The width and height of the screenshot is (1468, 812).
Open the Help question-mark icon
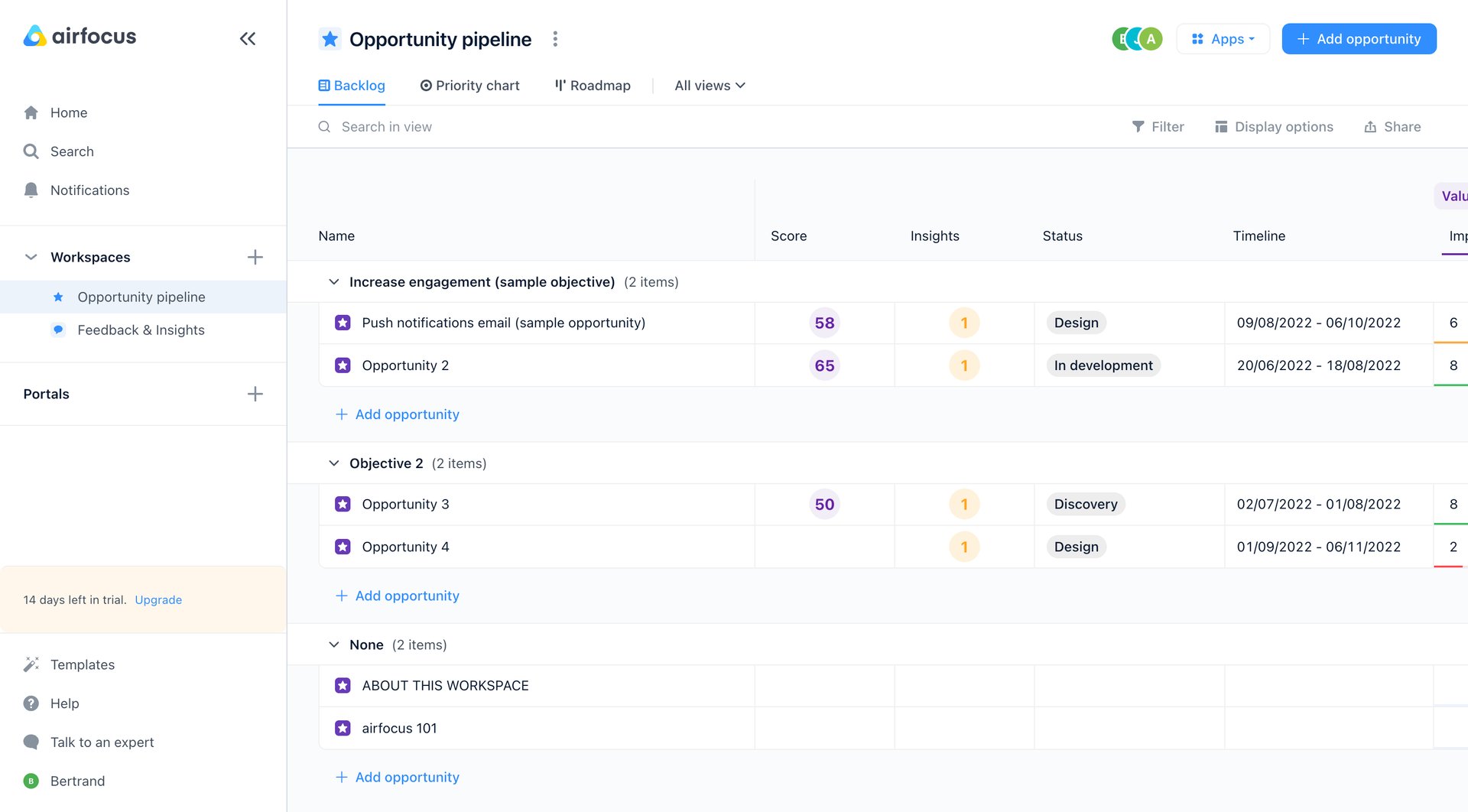pyautogui.click(x=31, y=703)
